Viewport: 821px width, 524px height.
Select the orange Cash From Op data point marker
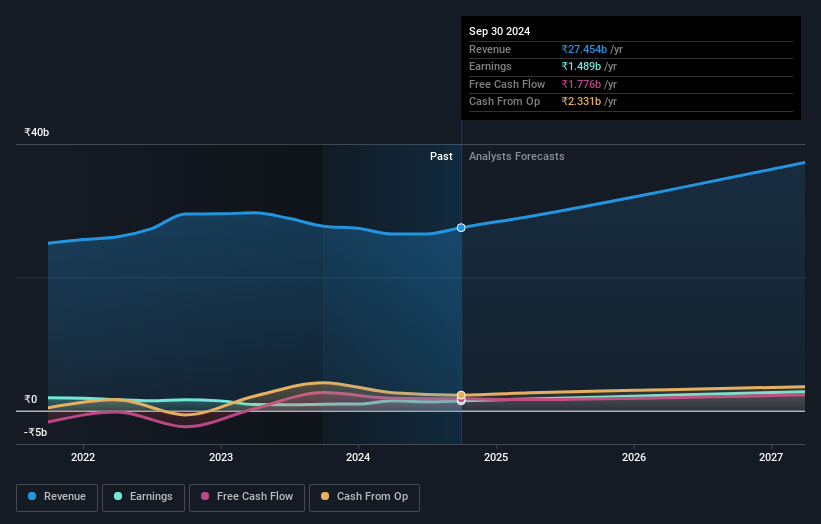click(461, 395)
